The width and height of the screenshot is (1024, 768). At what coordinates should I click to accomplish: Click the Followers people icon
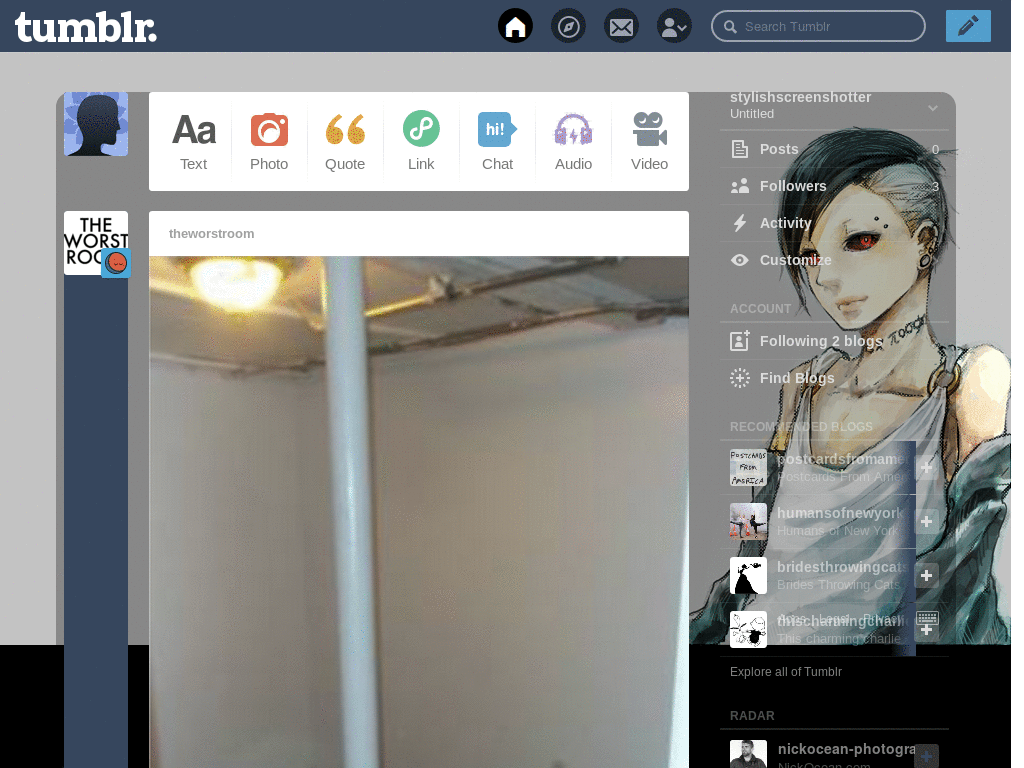click(x=739, y=186)
